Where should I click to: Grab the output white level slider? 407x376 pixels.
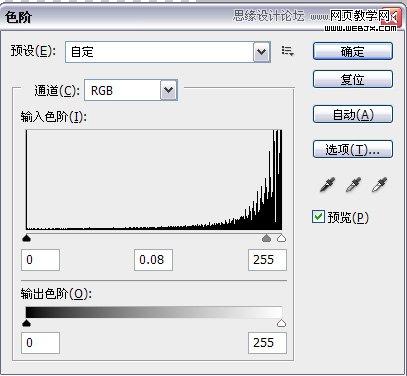pos(281,323)
